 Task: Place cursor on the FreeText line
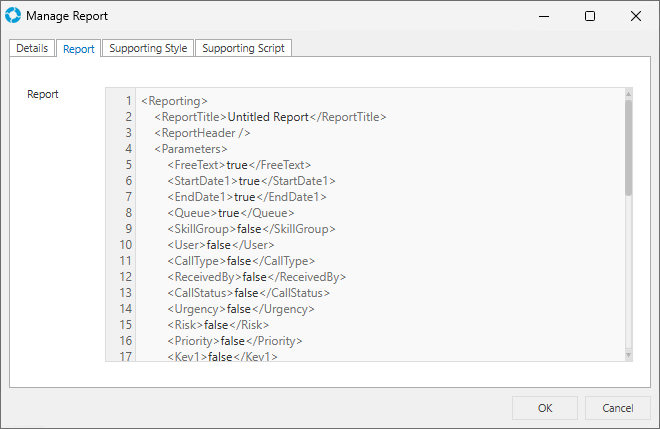240,165
